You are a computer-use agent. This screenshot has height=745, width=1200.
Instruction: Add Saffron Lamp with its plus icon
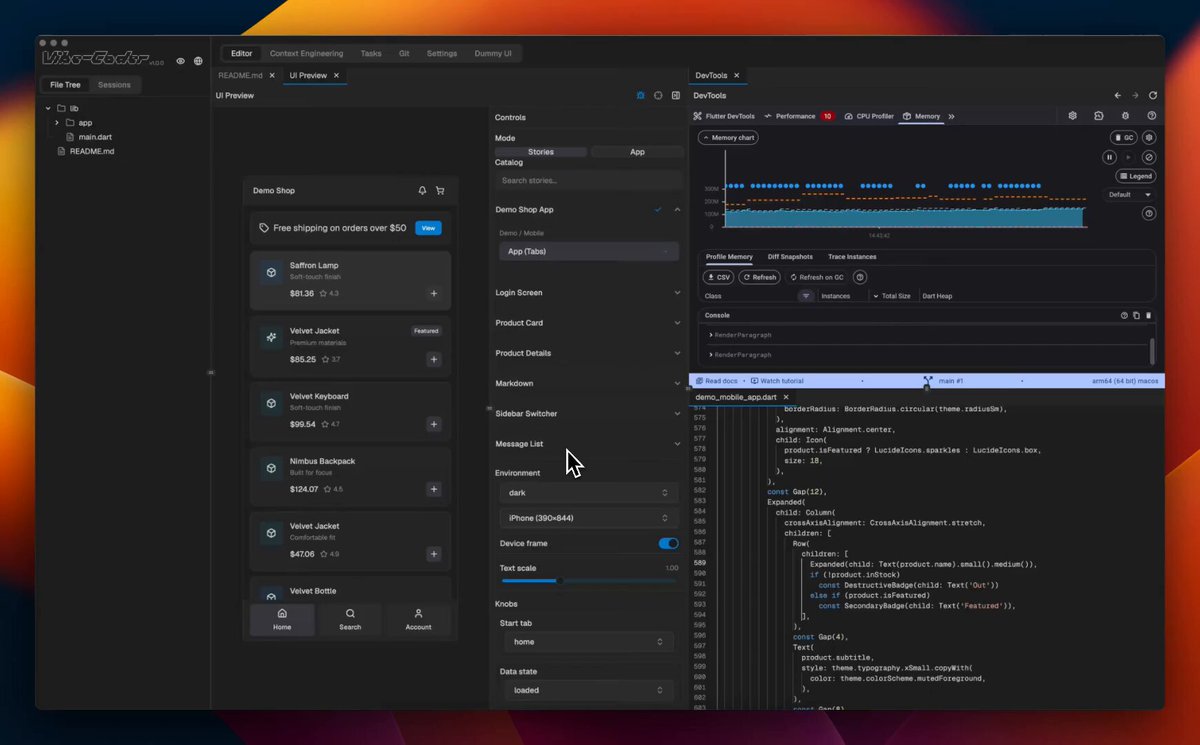[433, 294]
